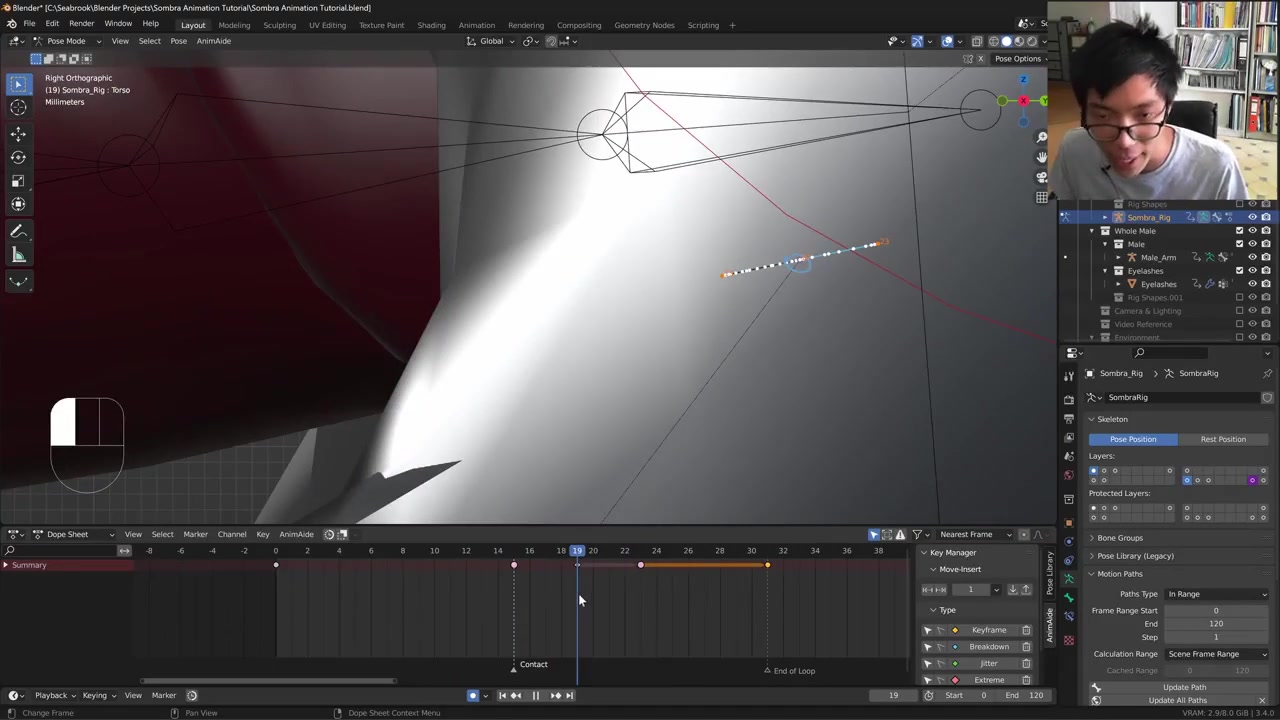Open the Render menu
This screenshot has width=1280, height=720.
coord(81,24)
